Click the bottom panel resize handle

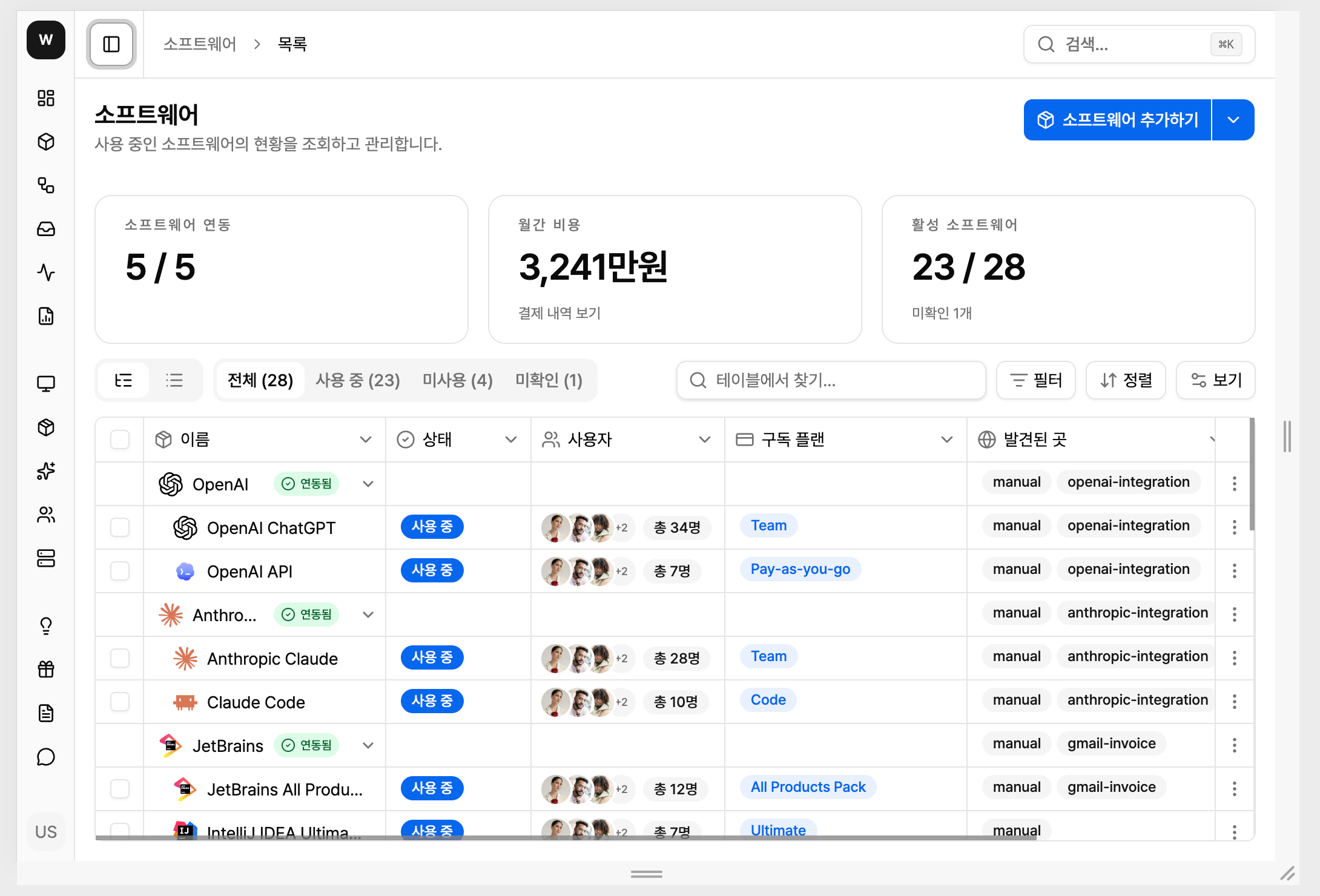647,874
